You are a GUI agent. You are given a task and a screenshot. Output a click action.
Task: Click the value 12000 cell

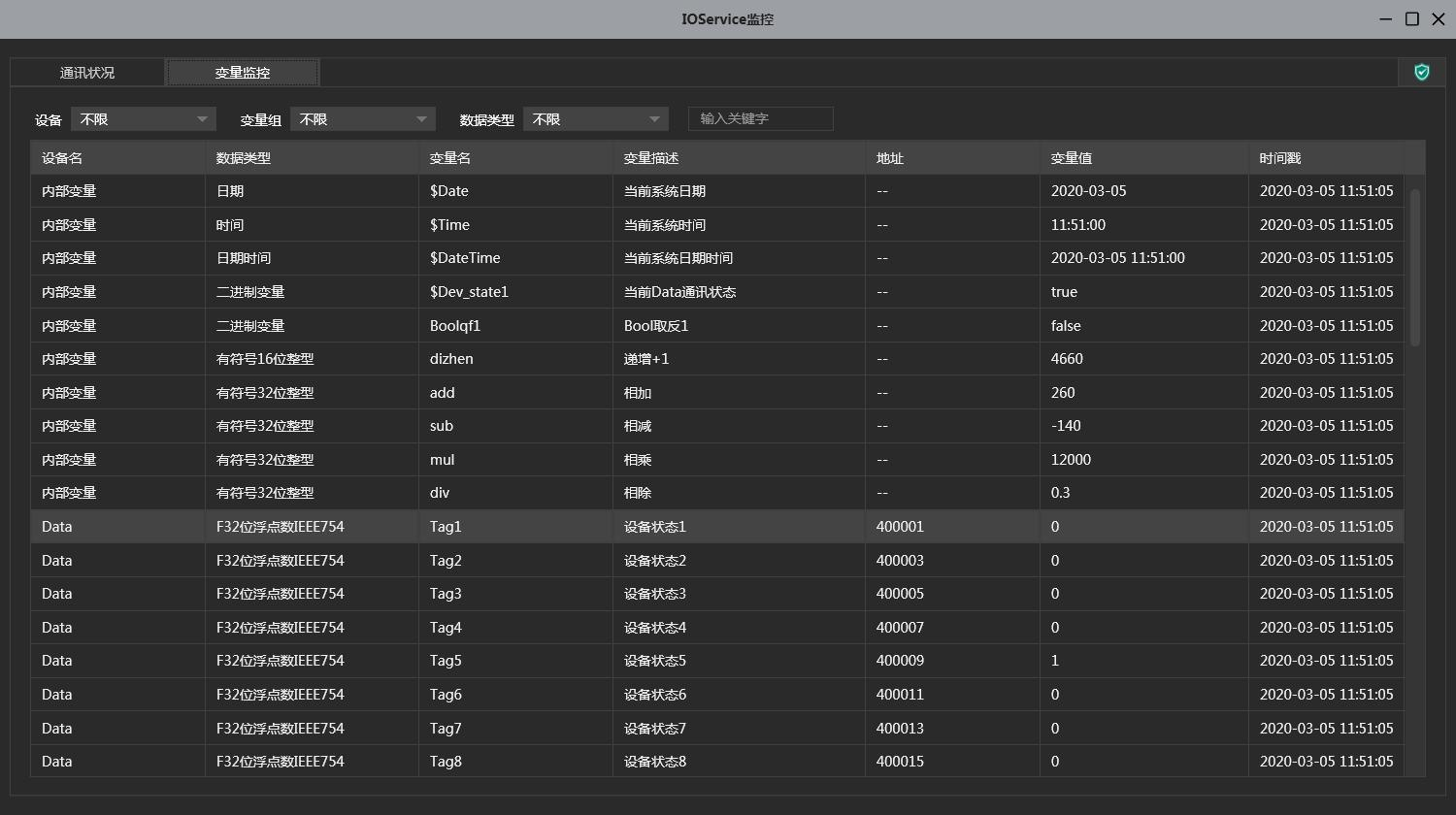[1144, 460]
